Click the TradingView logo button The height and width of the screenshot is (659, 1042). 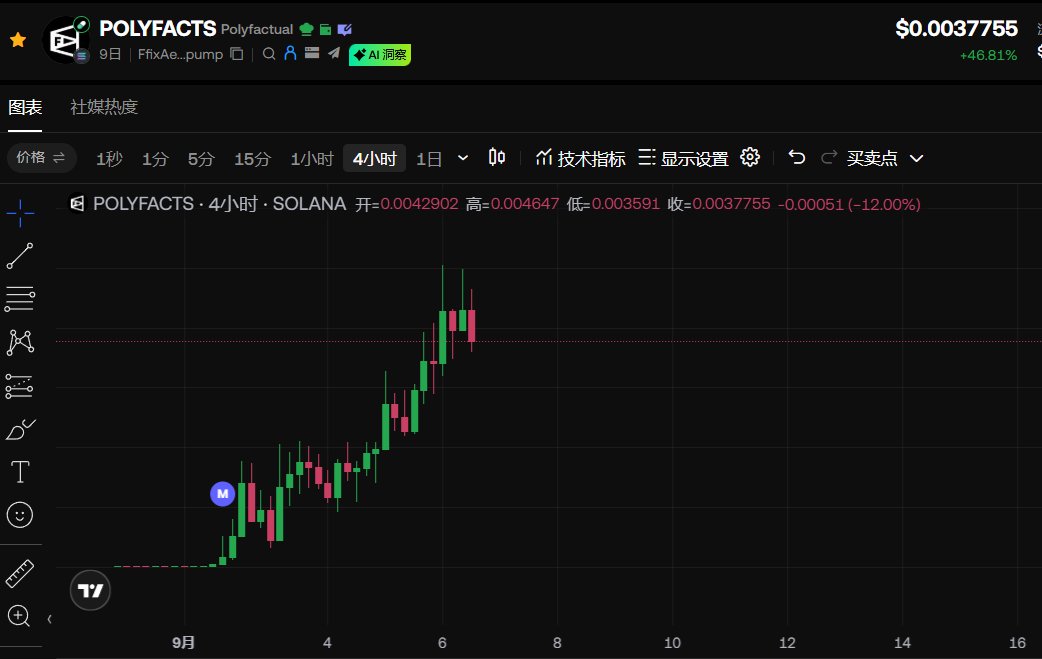pos(90,590)
